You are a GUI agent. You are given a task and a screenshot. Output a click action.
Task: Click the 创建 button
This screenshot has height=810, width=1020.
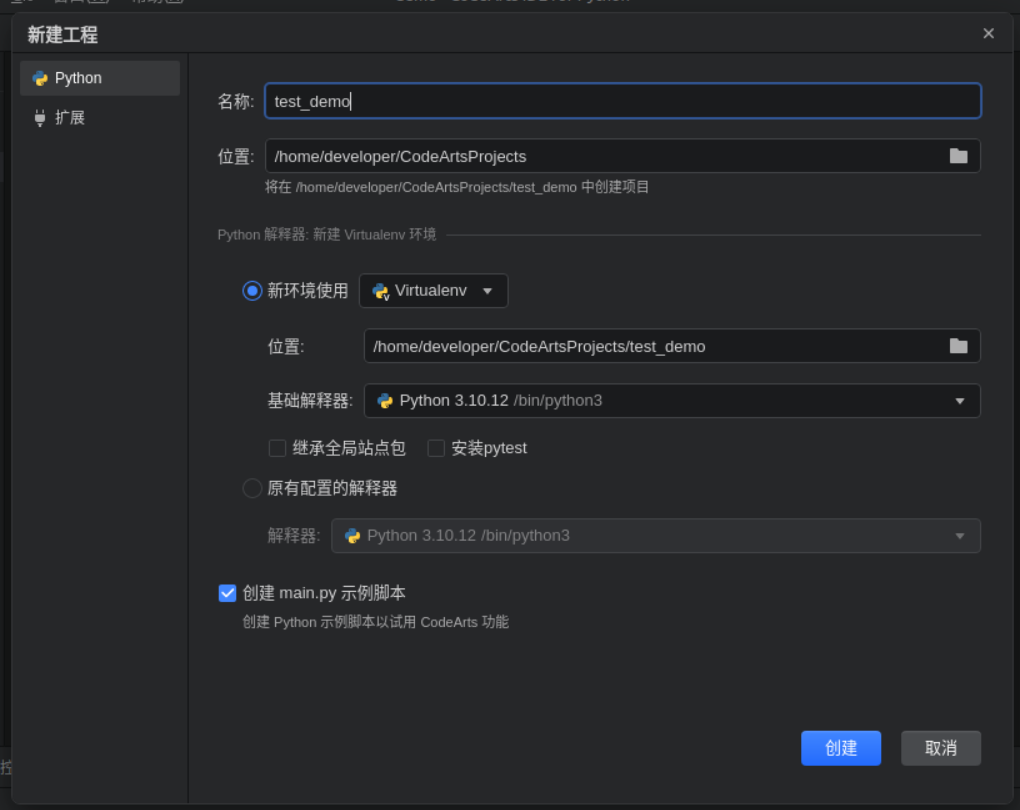840,748
